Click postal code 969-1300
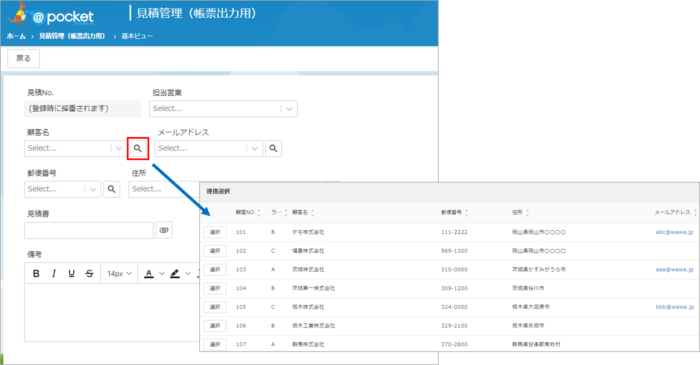Viewport: 700px width, 365px height. coord(454,251)
